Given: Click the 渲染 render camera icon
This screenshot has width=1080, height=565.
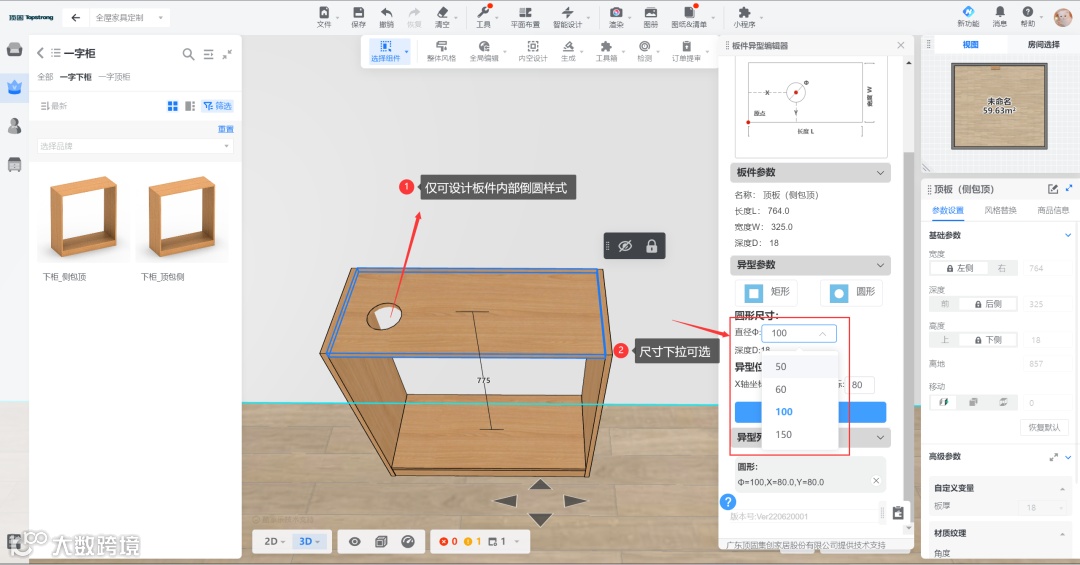Looking at the screenshot, I should 616,12.
